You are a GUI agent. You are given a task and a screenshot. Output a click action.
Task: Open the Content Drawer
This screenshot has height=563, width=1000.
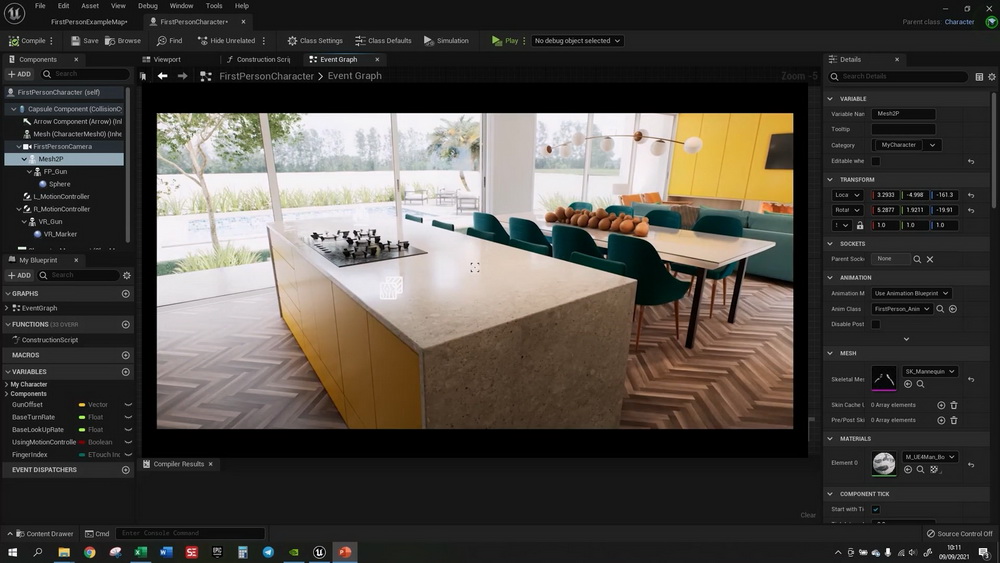(x=43, y=534)
